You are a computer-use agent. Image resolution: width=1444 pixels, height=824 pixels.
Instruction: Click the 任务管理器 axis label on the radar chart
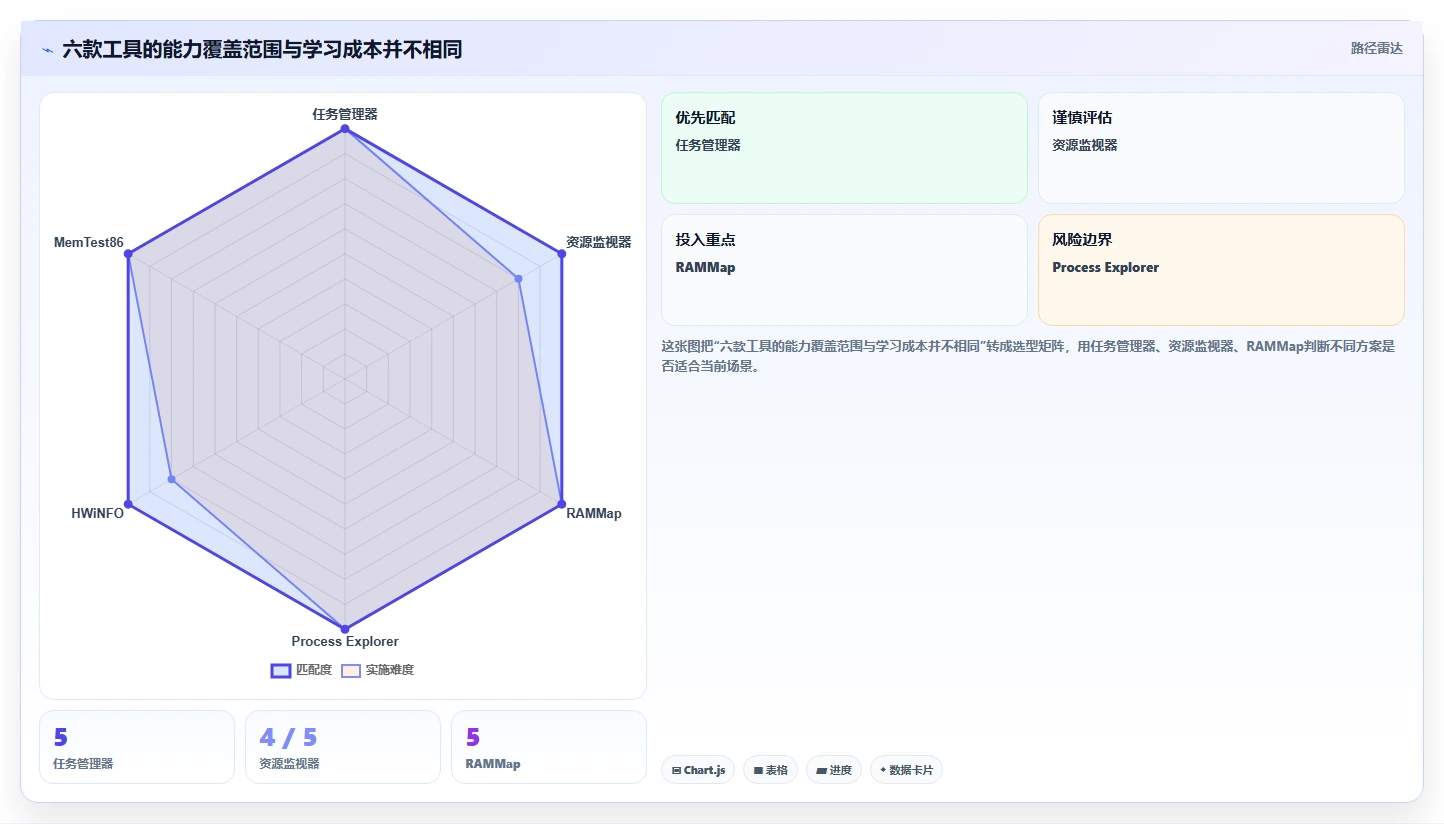point(345,114)
